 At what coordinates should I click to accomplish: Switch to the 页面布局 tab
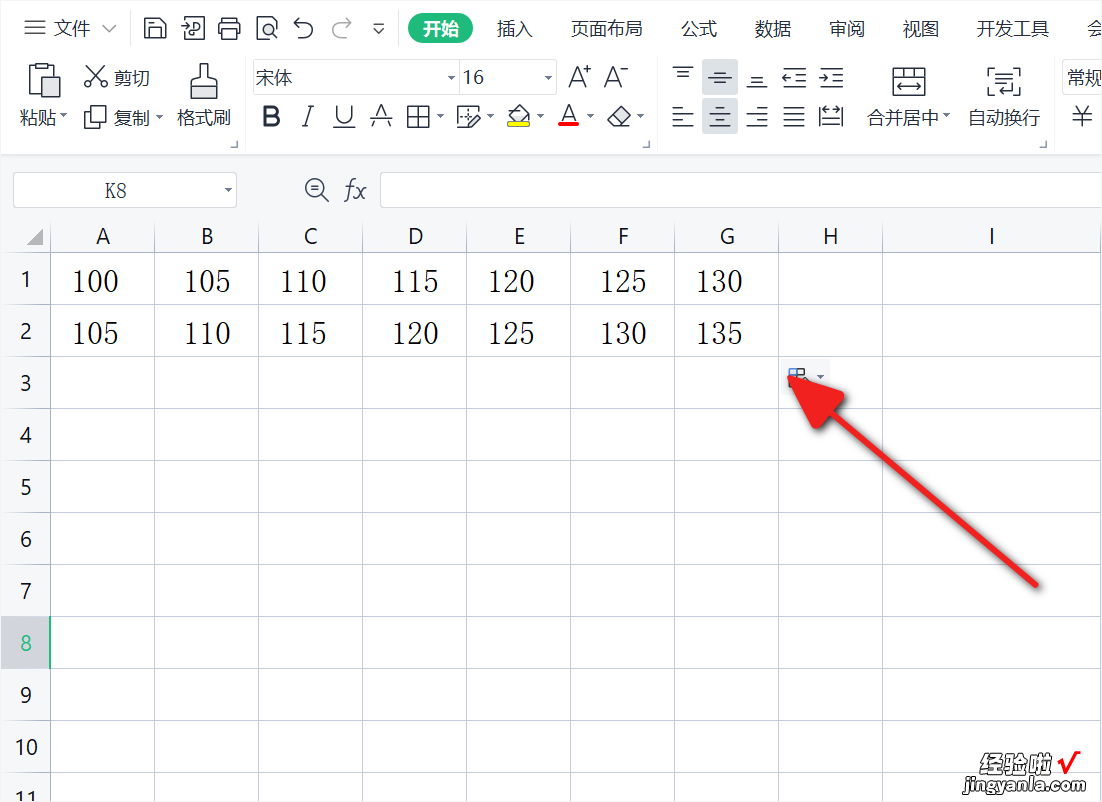[x=607, y=29]
